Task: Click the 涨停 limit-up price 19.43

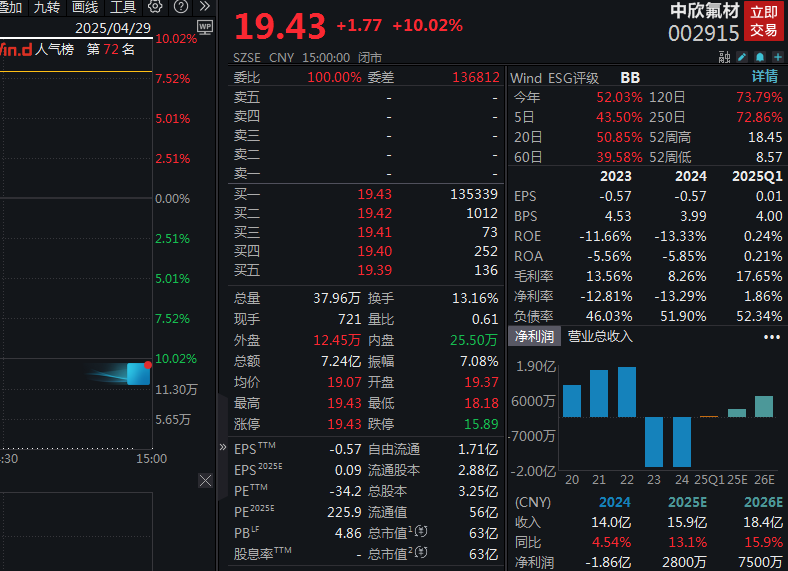Action: click(344, 424)
